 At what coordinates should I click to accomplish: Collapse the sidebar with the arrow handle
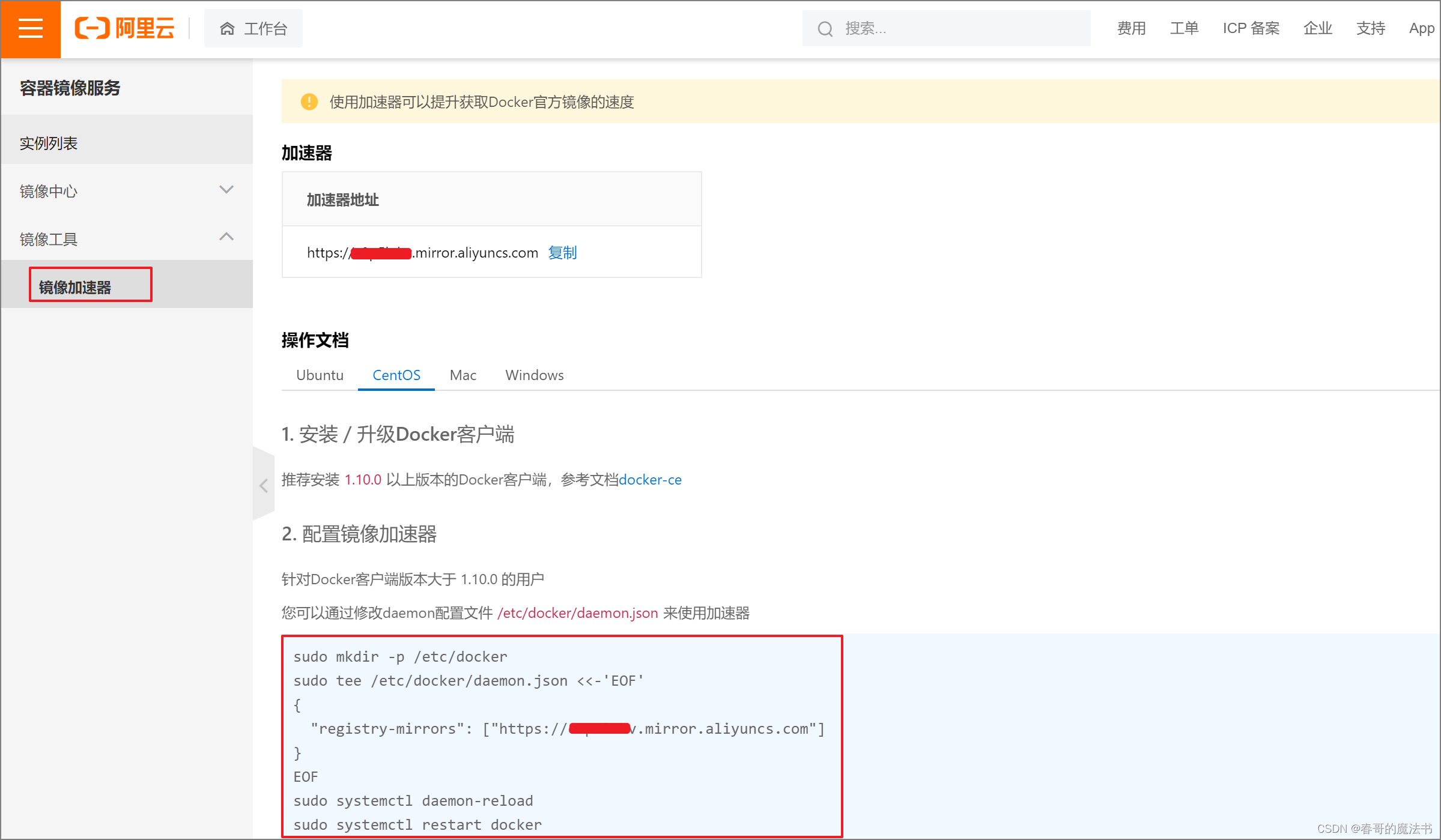[x=264, y=485]
